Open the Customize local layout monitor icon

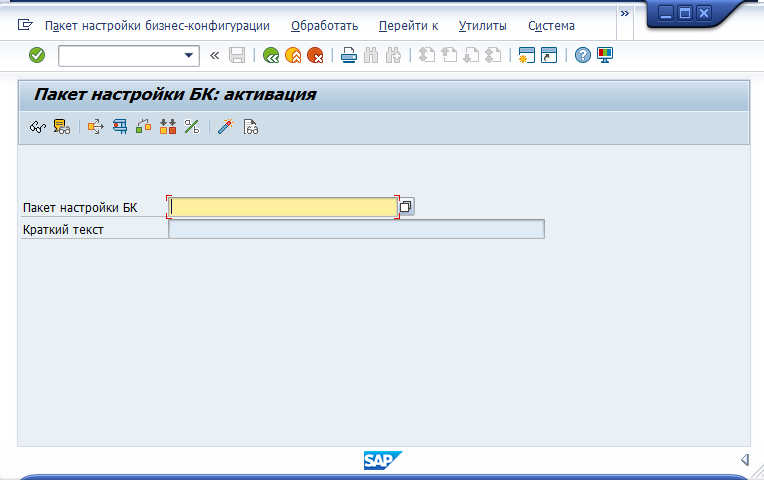[605, 56]
